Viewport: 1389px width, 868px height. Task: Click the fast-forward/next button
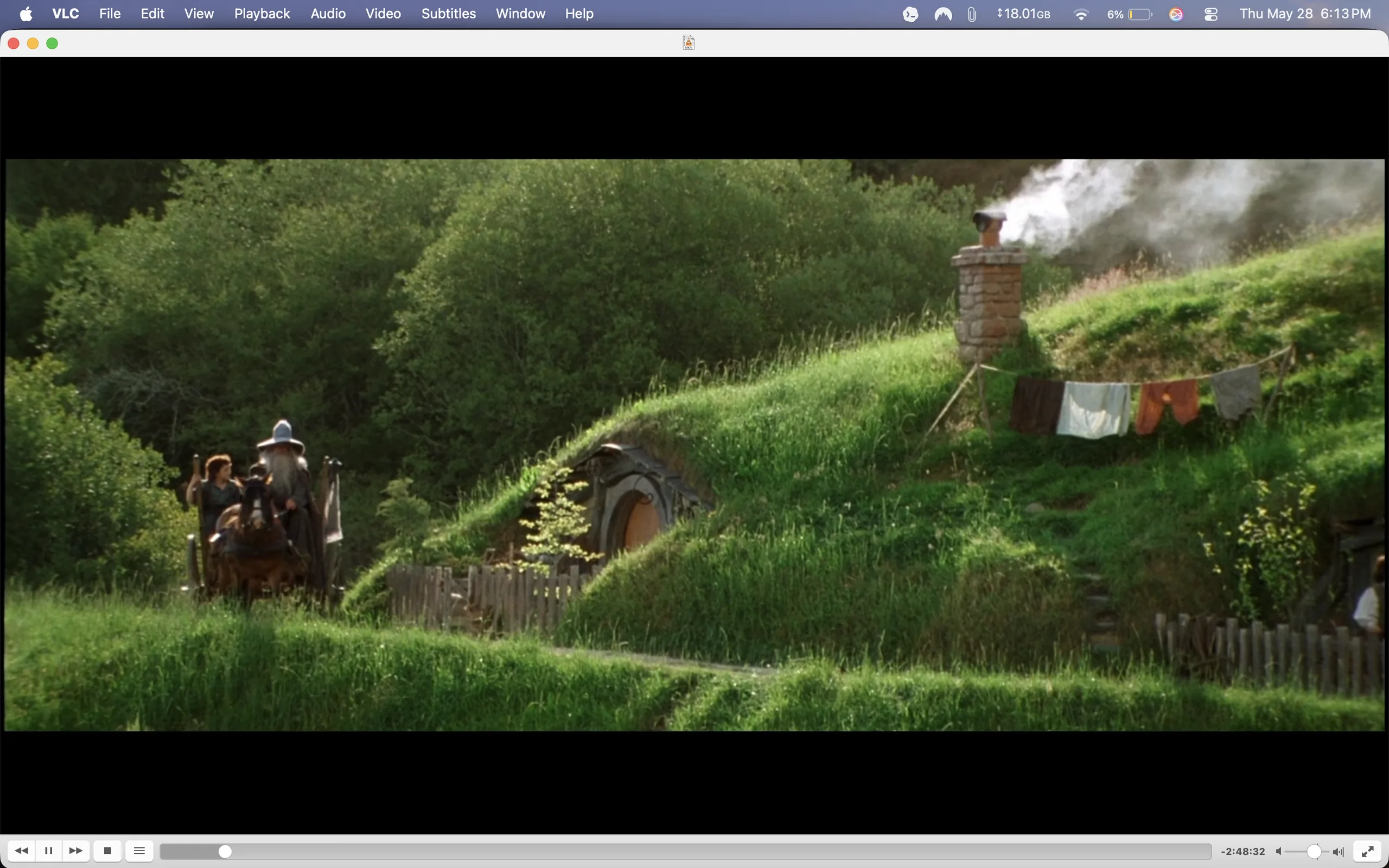point(76,851)
